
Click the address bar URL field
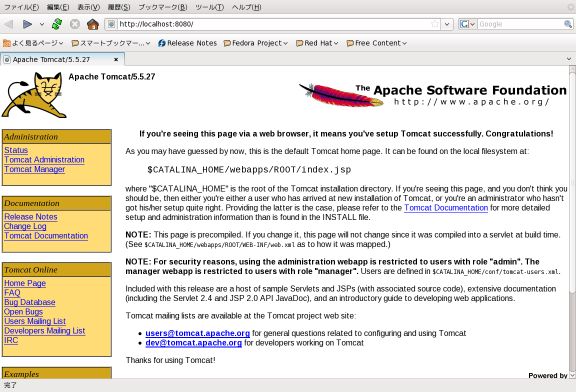pos(274,24)
